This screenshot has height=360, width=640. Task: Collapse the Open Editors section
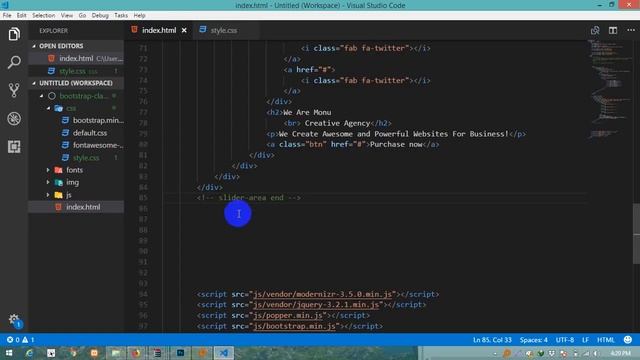click(x=76, y=46)
